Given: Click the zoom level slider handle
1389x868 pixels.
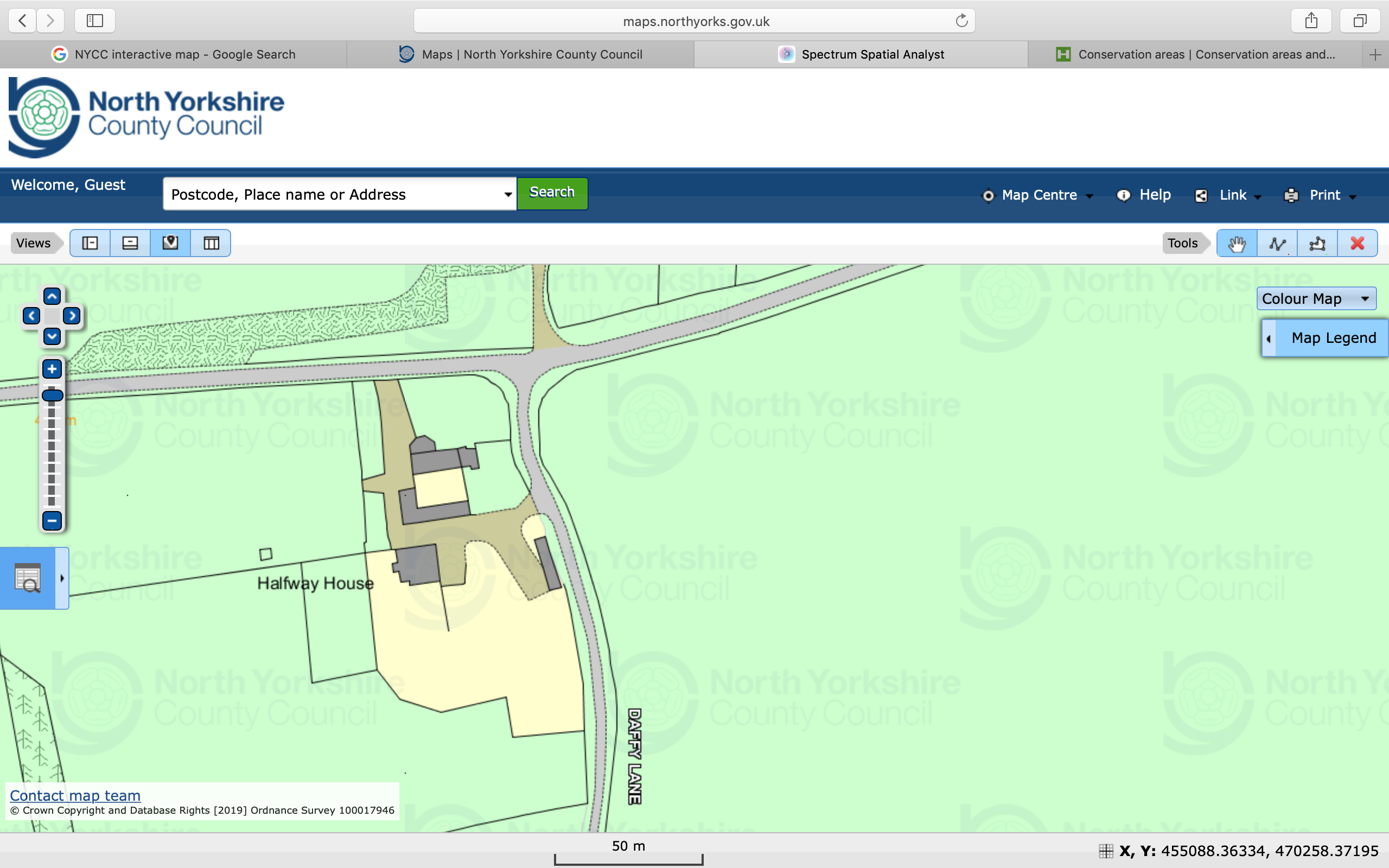Looking at the screenshot, I should click(52, 395).
